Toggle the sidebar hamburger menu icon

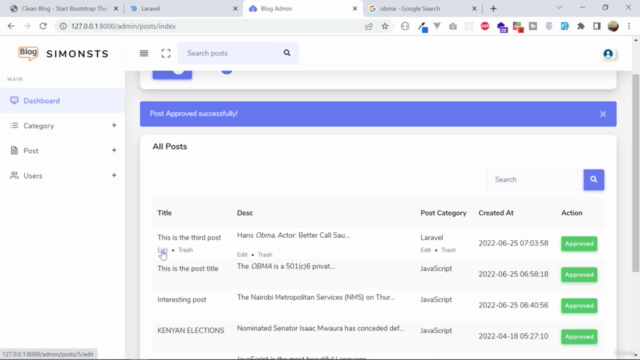pos(144,53)
